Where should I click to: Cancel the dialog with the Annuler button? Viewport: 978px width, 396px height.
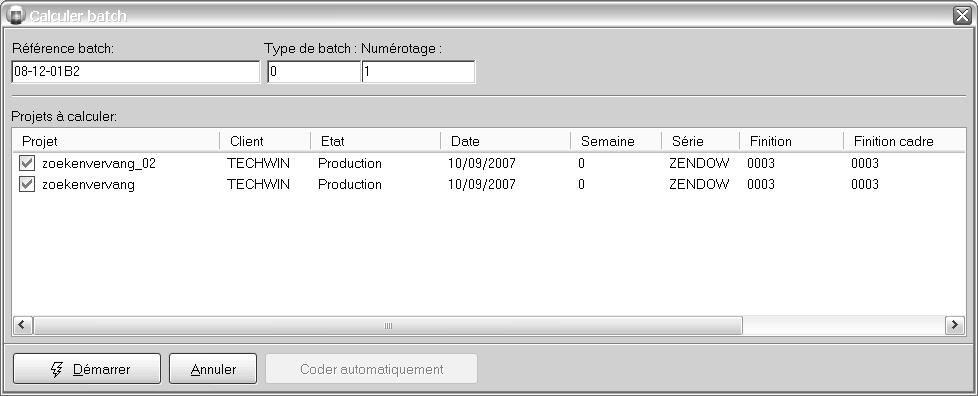click(x=213, y=369)
